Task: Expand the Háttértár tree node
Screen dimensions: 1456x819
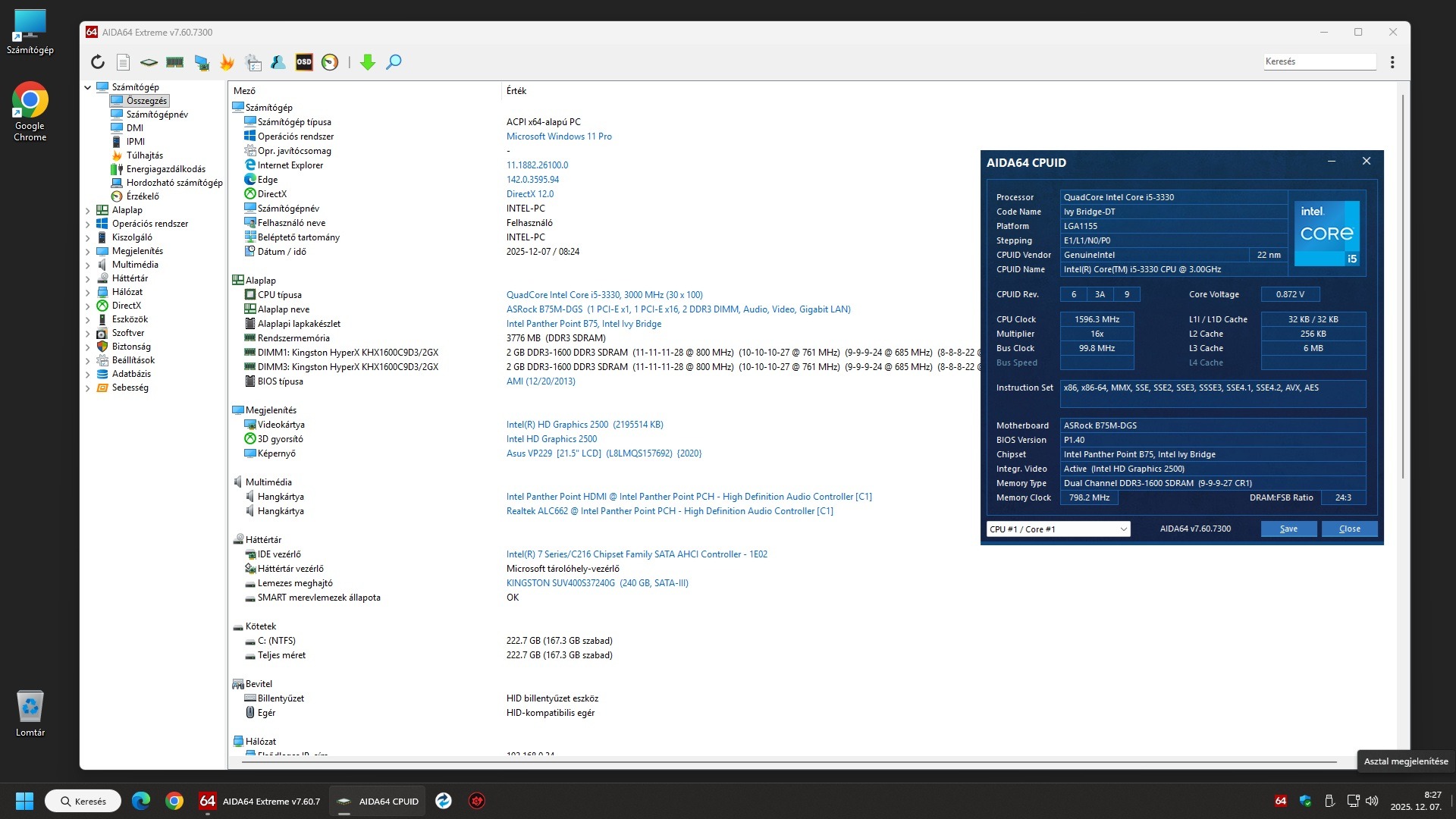Action: coord(87,279)
